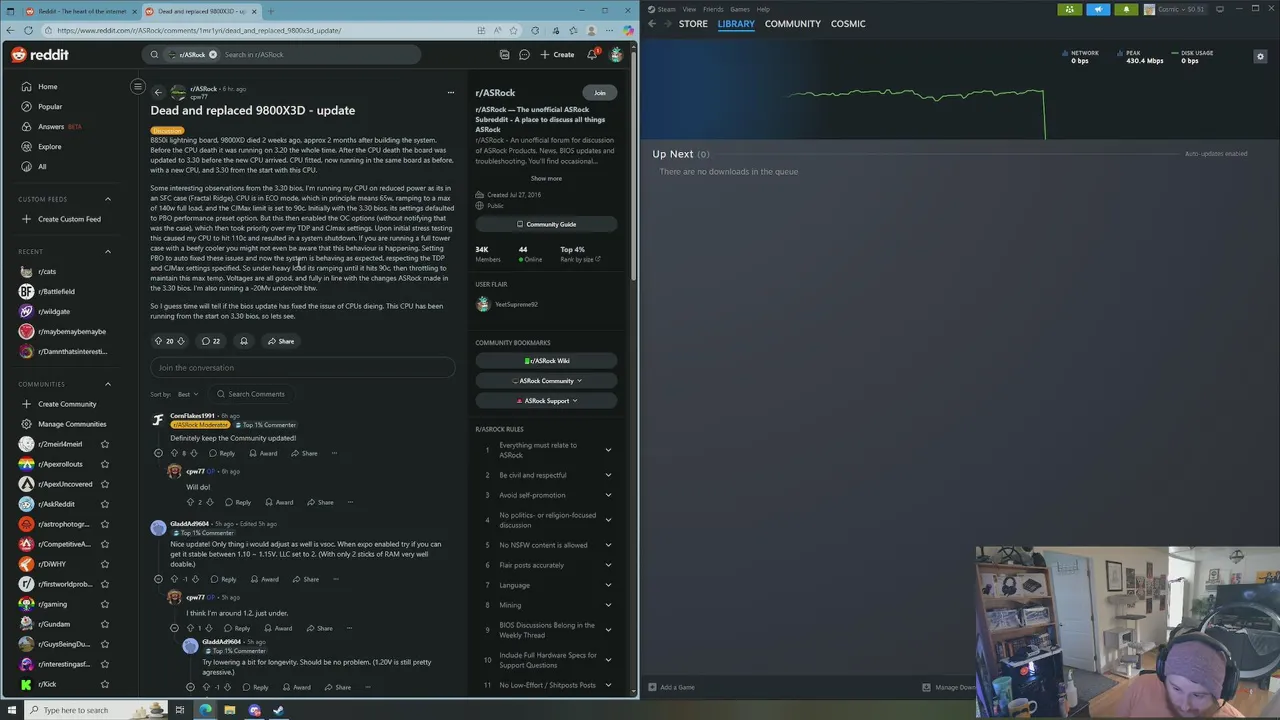Enter Steam Big Picture mode icon
The width and height of the screenshot is (1280, 720).
tap(1220, 9)
